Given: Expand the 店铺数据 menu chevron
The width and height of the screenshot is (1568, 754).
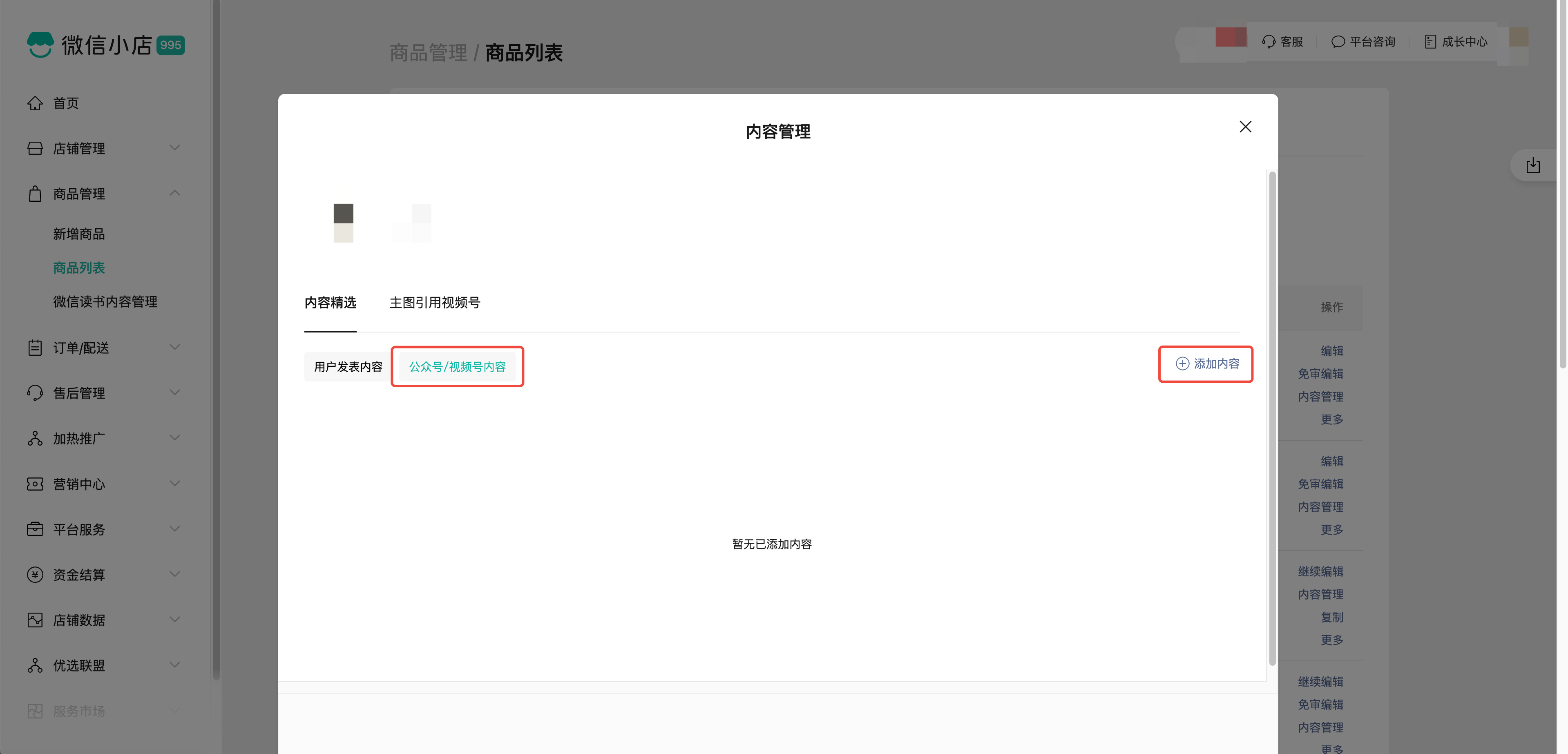Looking at the screenshot, I should click(175, 620).
